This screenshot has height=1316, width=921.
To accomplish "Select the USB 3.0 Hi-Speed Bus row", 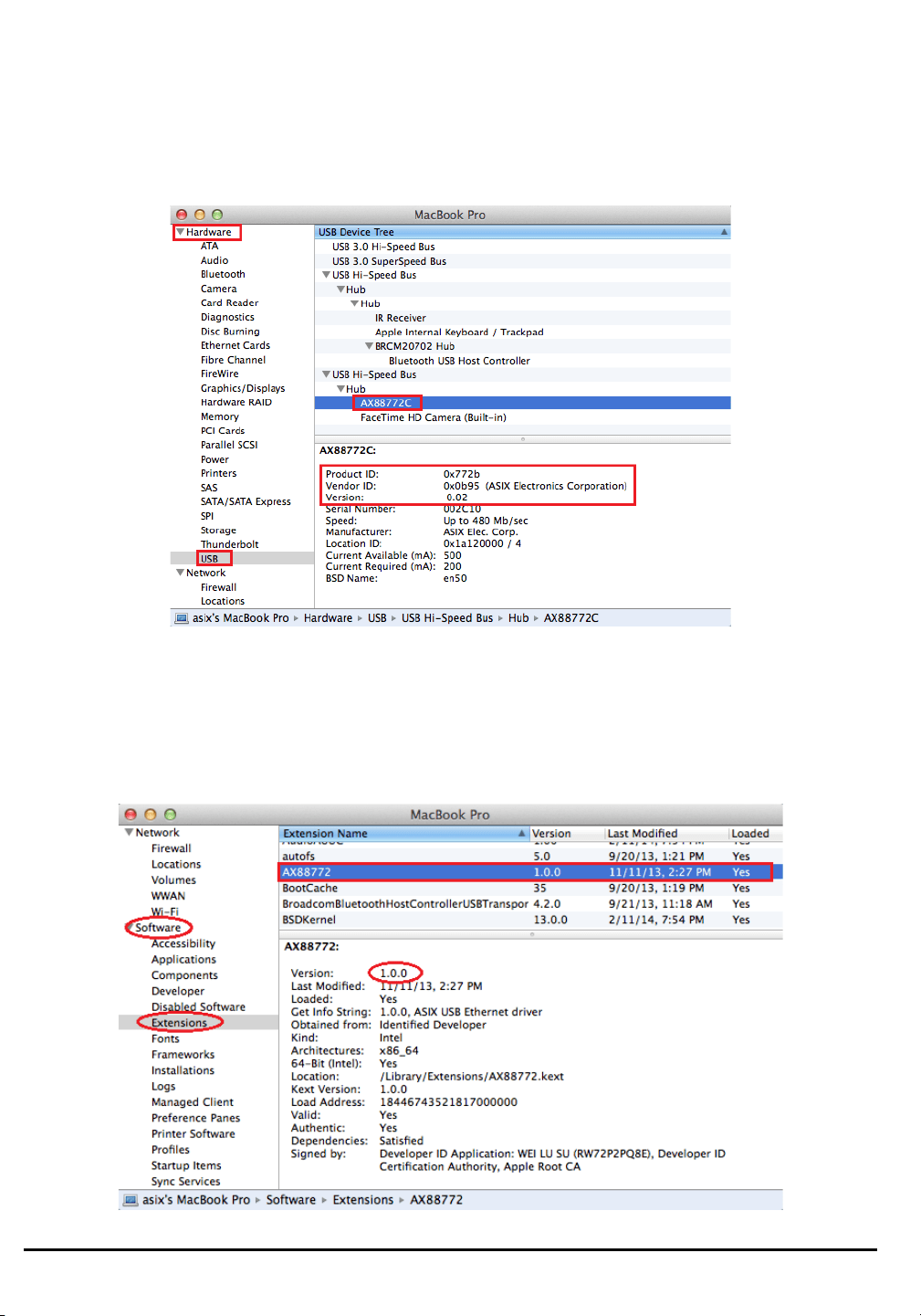I will click(x=522, y=247).
